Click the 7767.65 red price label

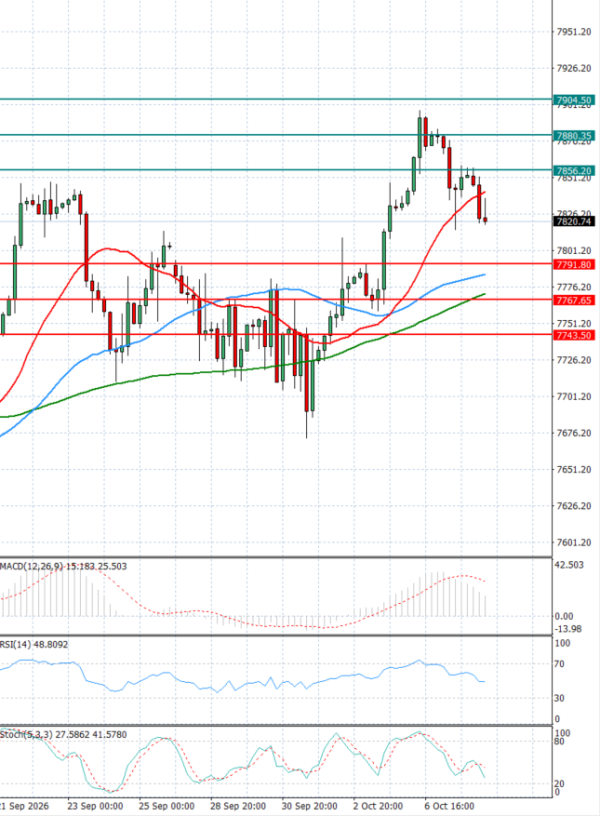[574, 300]
